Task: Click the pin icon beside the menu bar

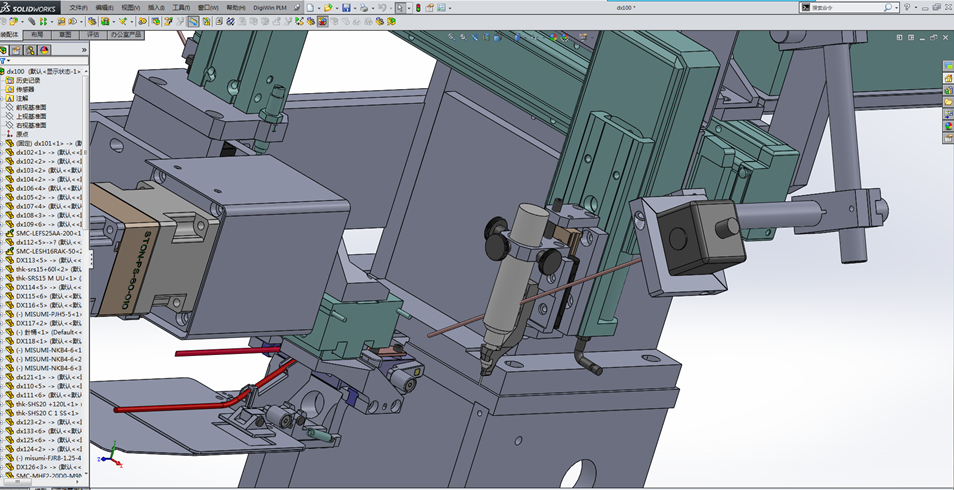Action: pos(296,7)
